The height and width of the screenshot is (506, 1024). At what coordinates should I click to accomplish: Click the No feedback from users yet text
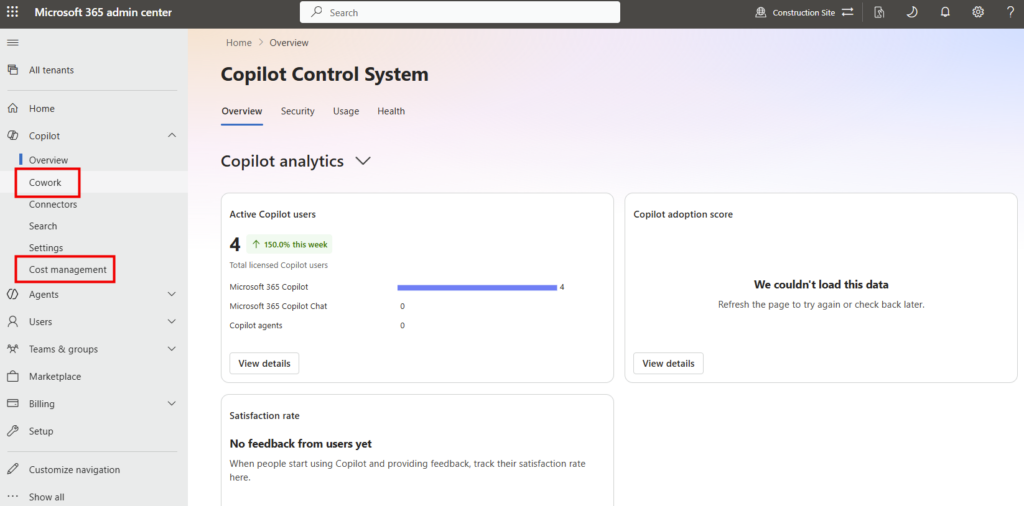point(300,444)
